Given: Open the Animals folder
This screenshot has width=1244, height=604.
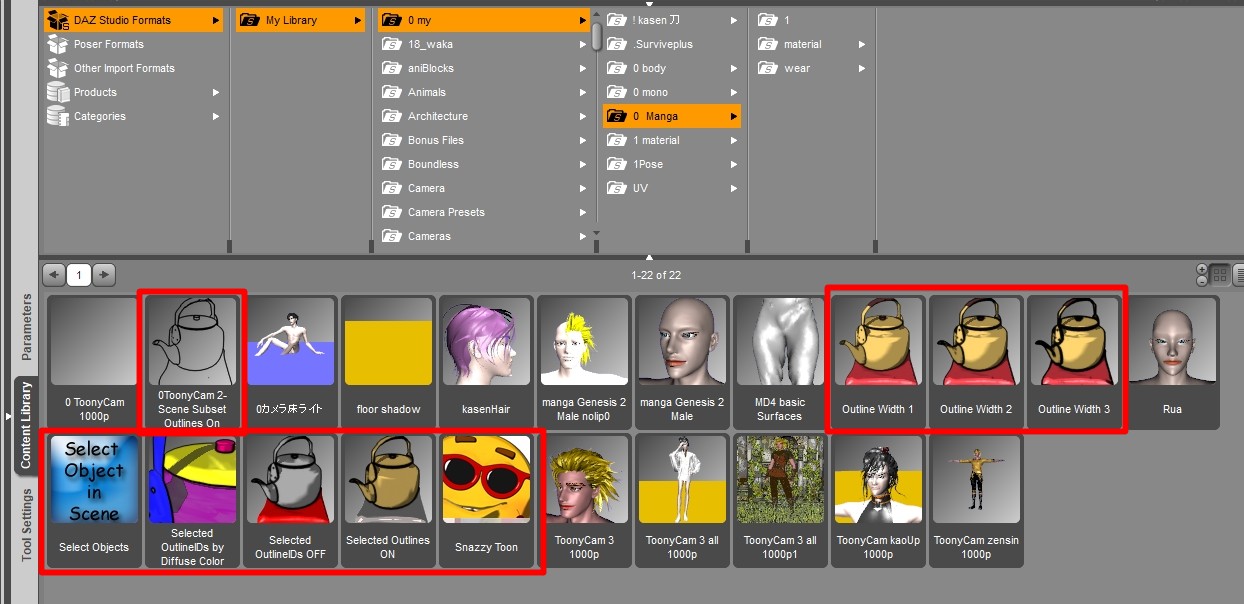Looking at the screenshot, I should 484,92.
